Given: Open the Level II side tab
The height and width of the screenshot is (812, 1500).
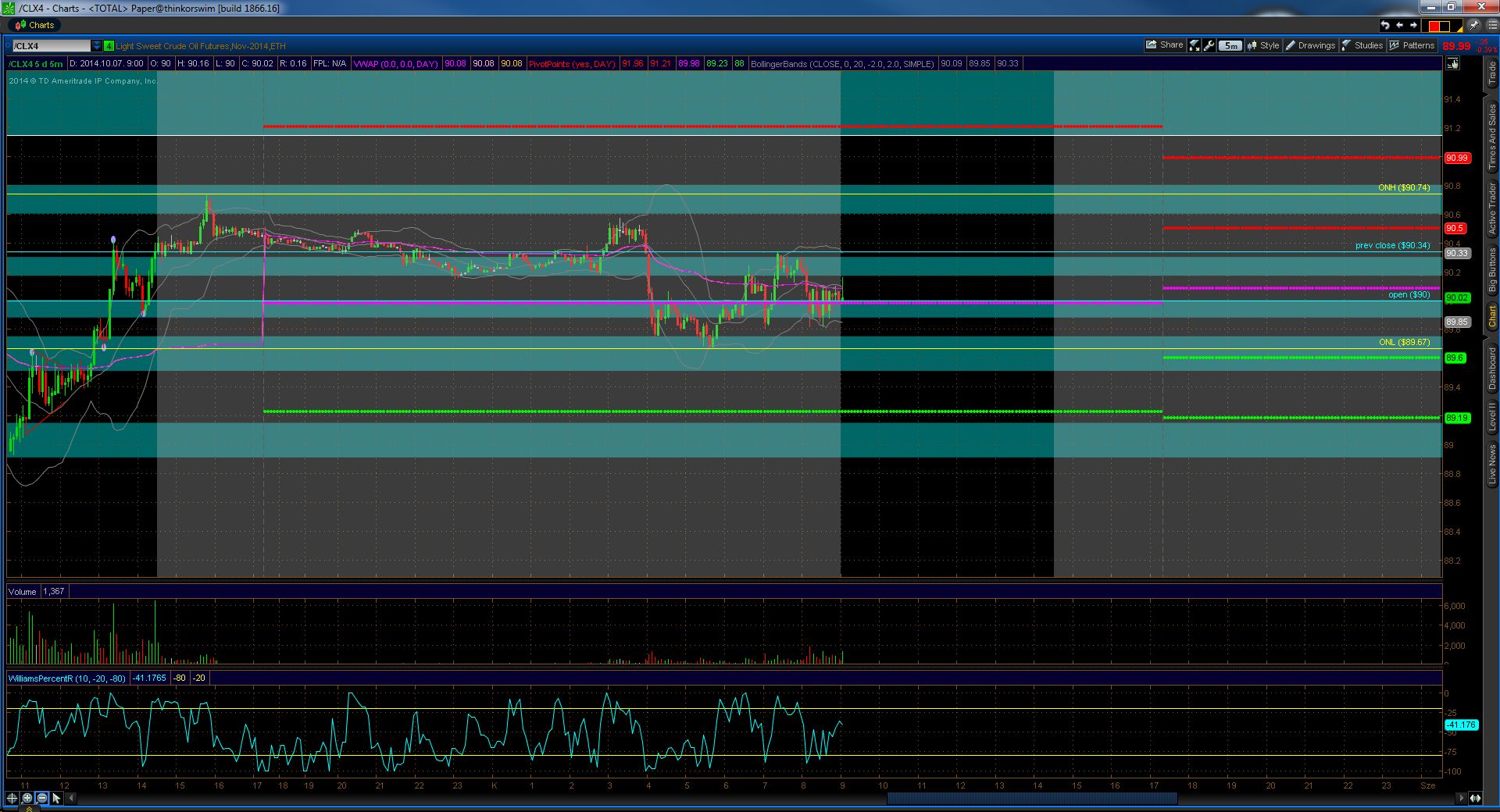Looking at the screenshot, I should point(1491,416).
